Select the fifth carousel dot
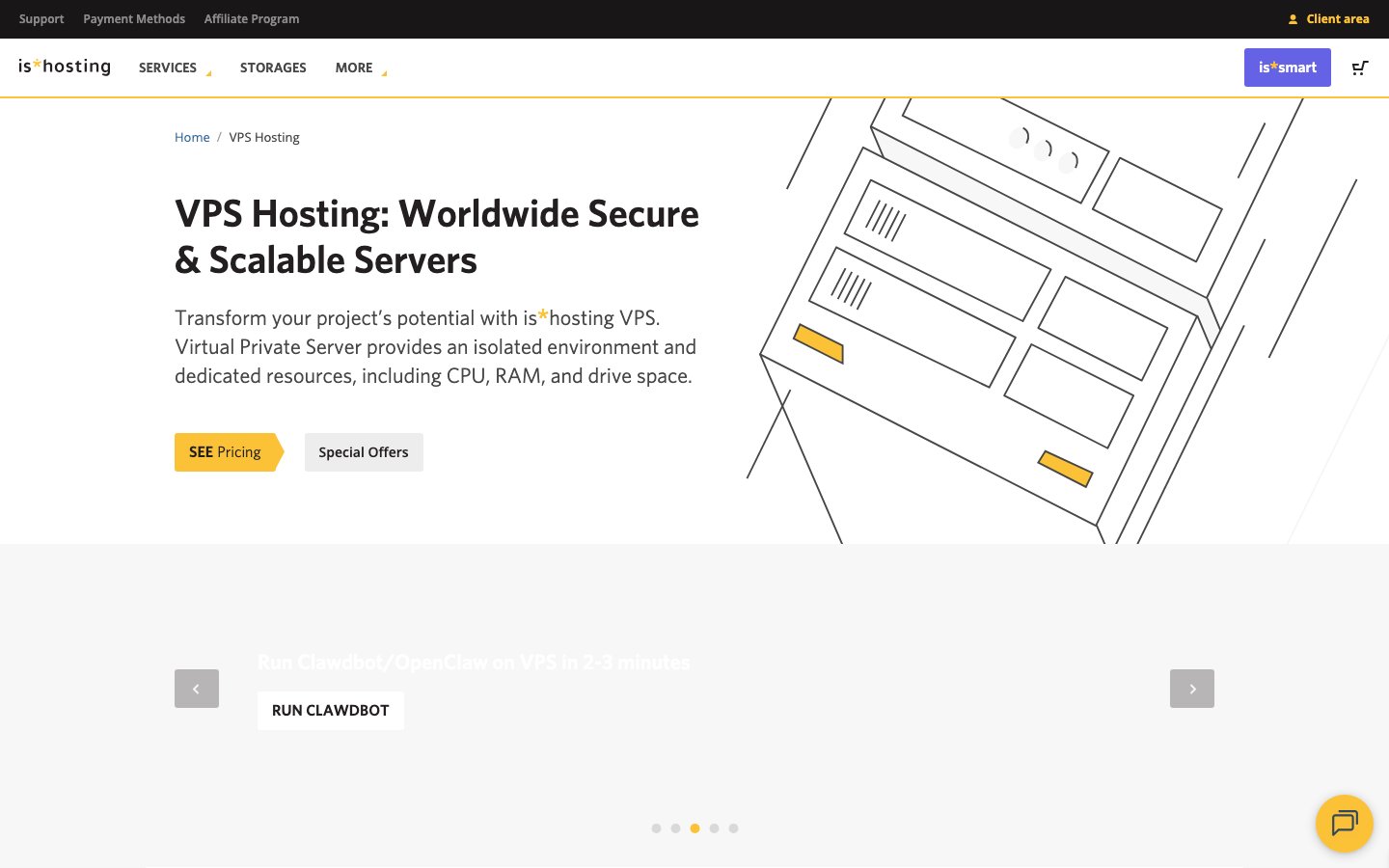1389x868 pixels. (733, 828)
